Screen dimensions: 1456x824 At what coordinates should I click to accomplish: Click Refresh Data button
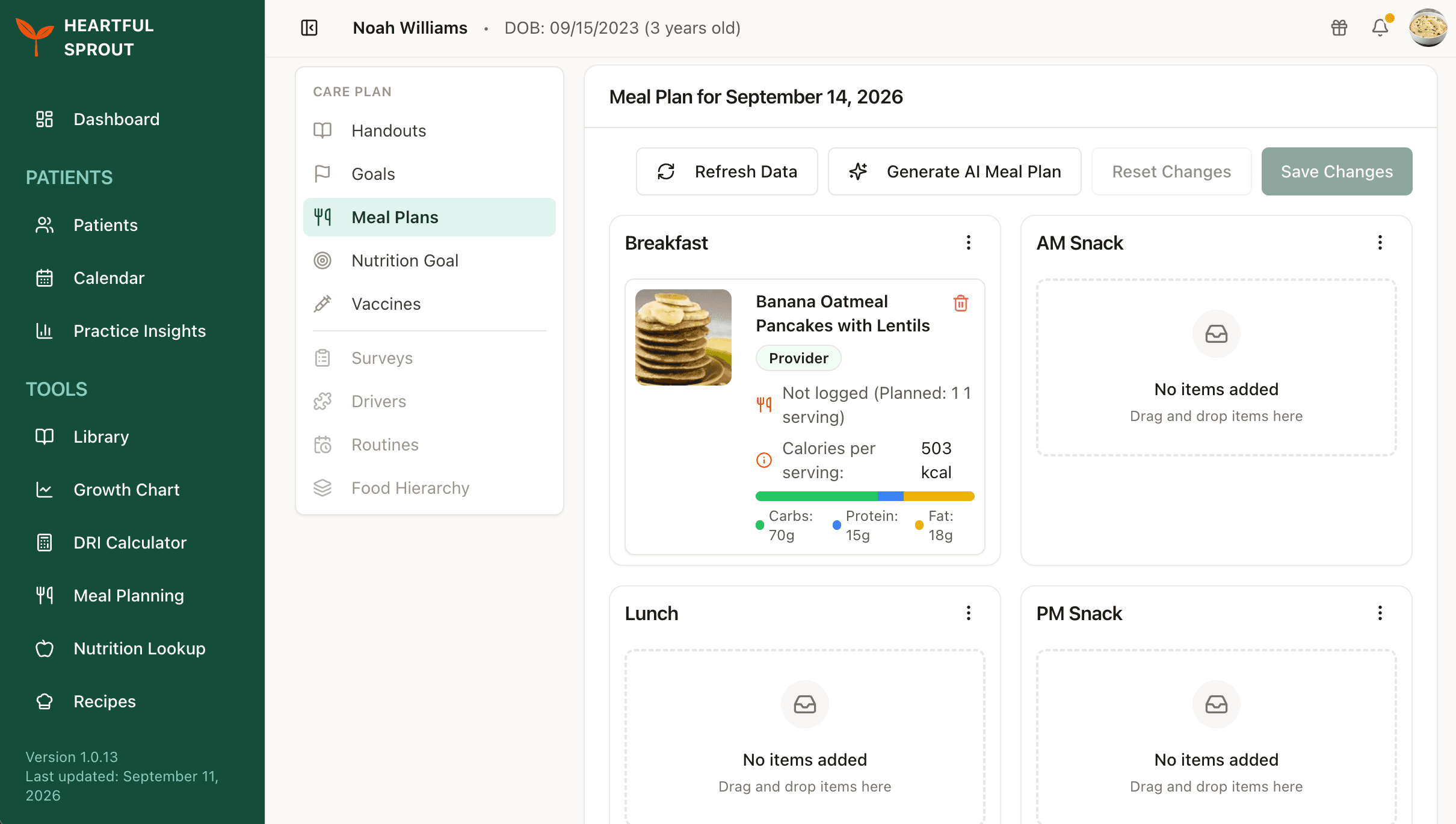coord(727,171)
